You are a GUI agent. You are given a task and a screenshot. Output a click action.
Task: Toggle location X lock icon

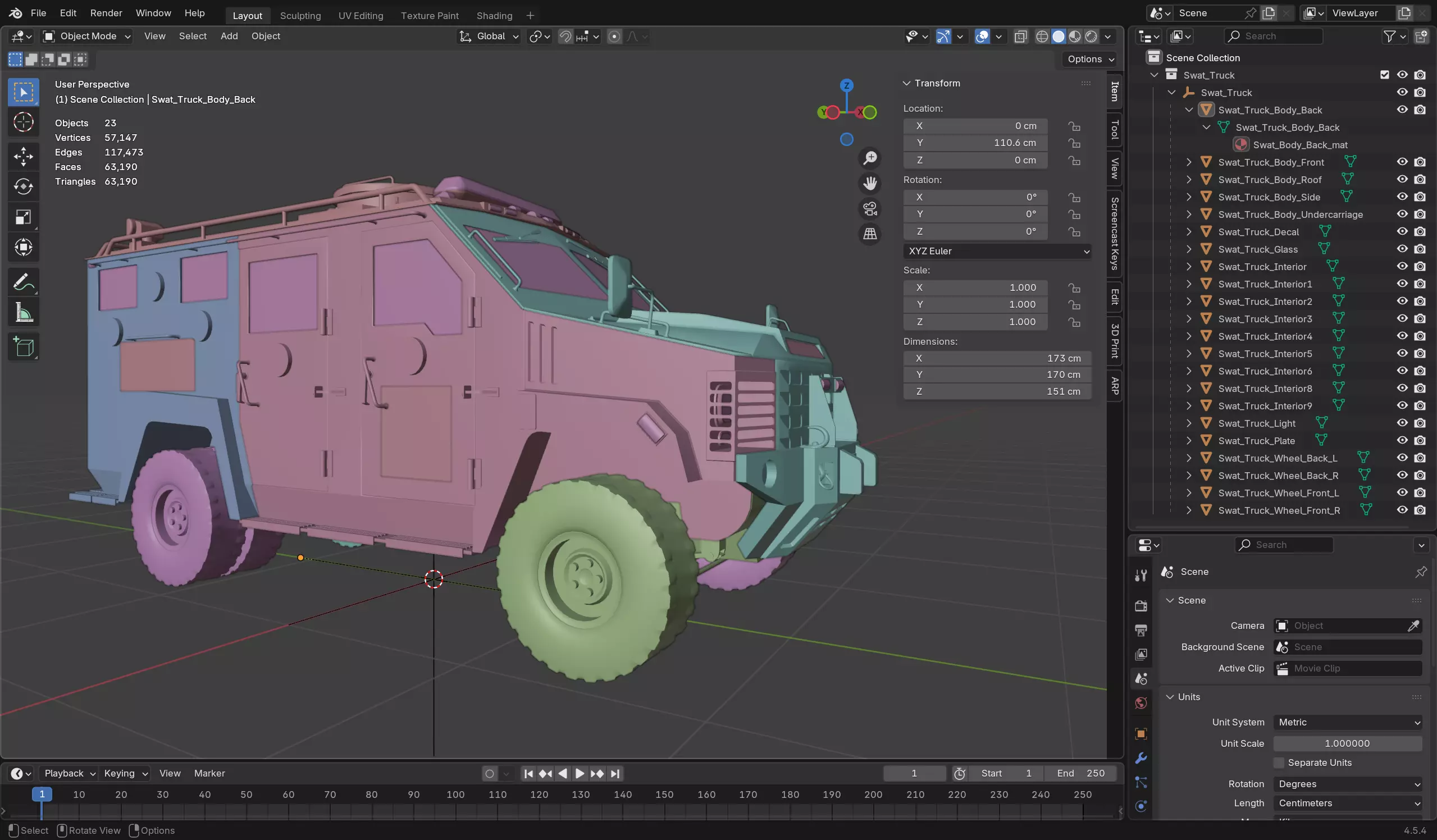(1074, 126)
